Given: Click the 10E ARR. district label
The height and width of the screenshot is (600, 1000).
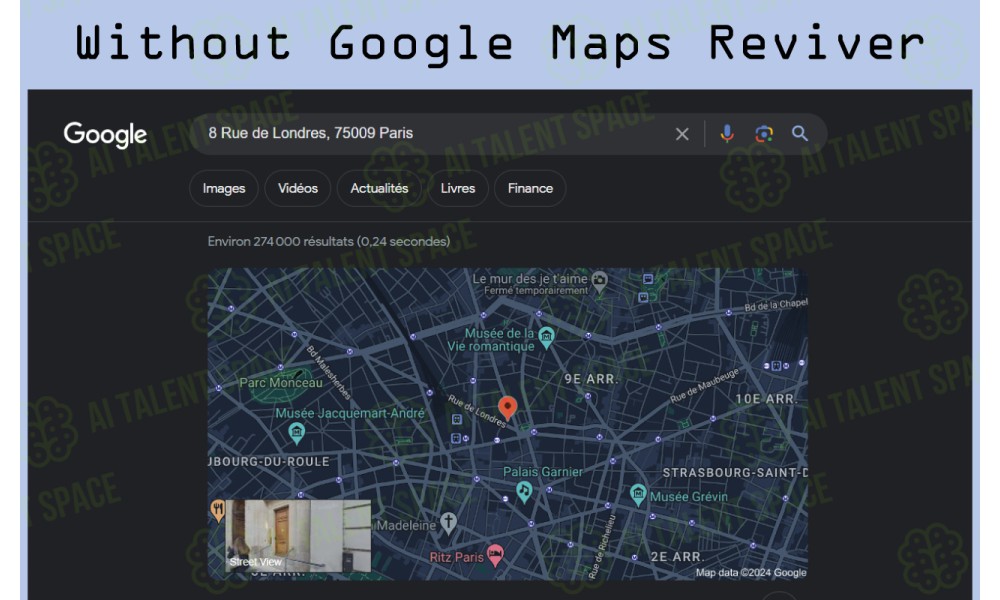Looking at the screenshot, I should coord(765,399).
